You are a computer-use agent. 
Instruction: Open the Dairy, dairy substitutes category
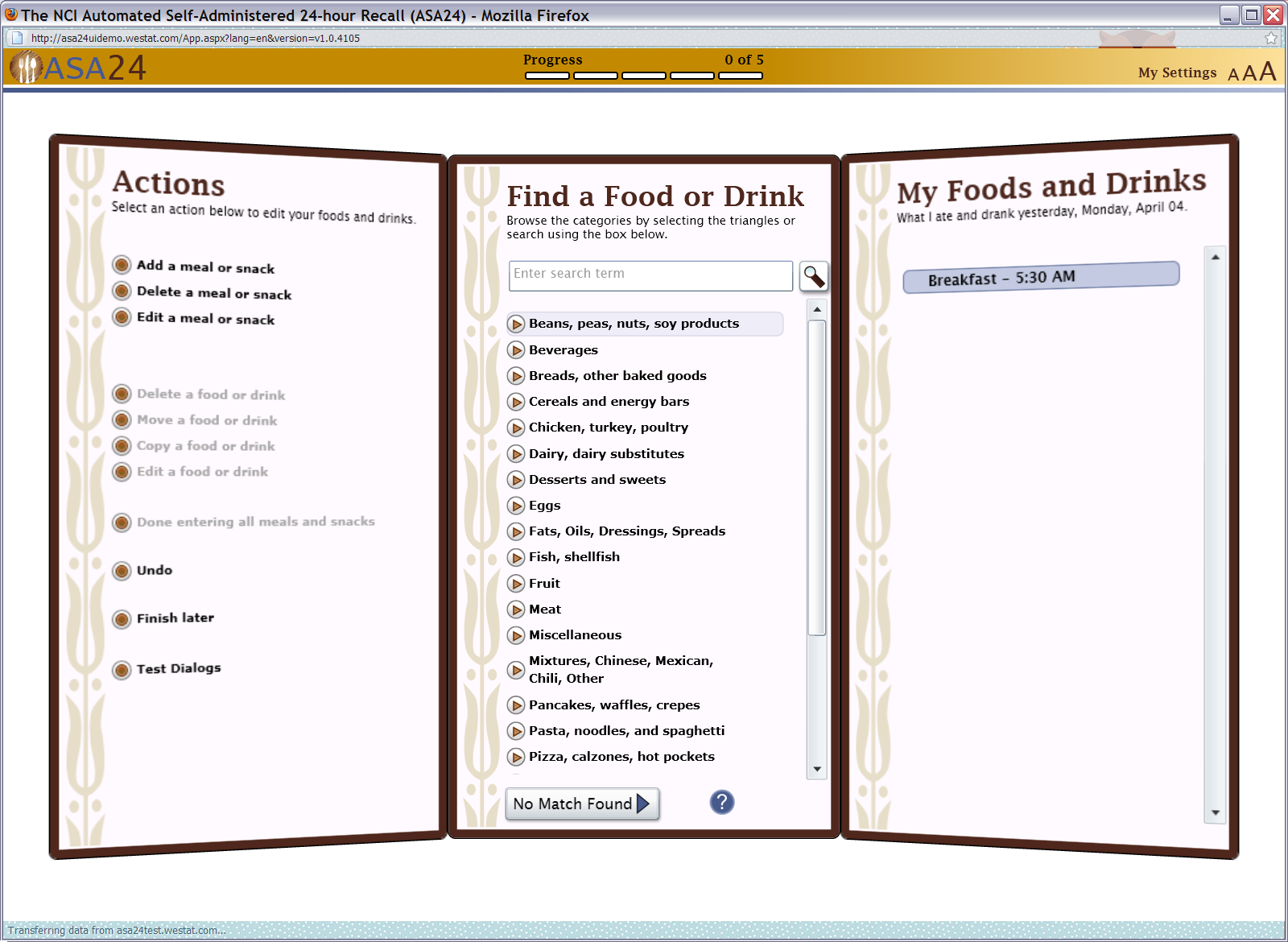(x=605, y=454)
